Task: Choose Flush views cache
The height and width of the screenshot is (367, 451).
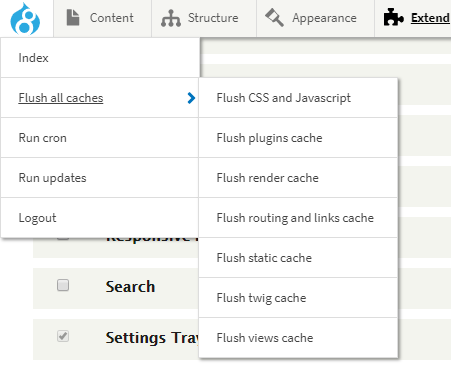Action: coord(298,338)
